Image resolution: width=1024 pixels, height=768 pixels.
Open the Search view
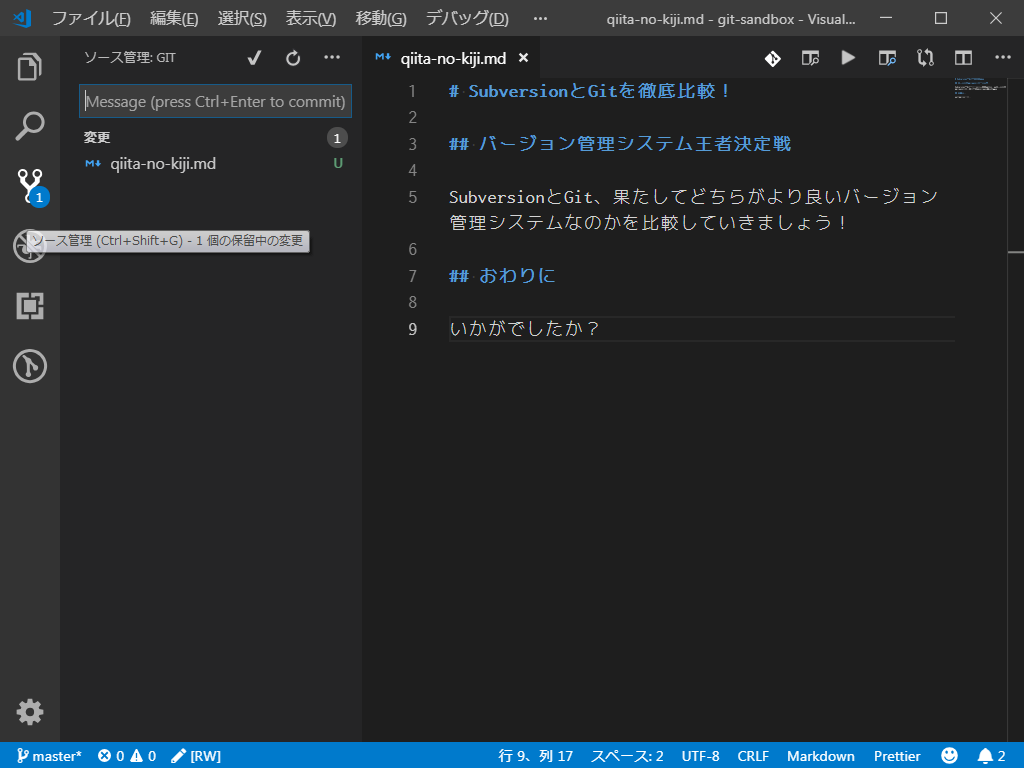[29, 126]
